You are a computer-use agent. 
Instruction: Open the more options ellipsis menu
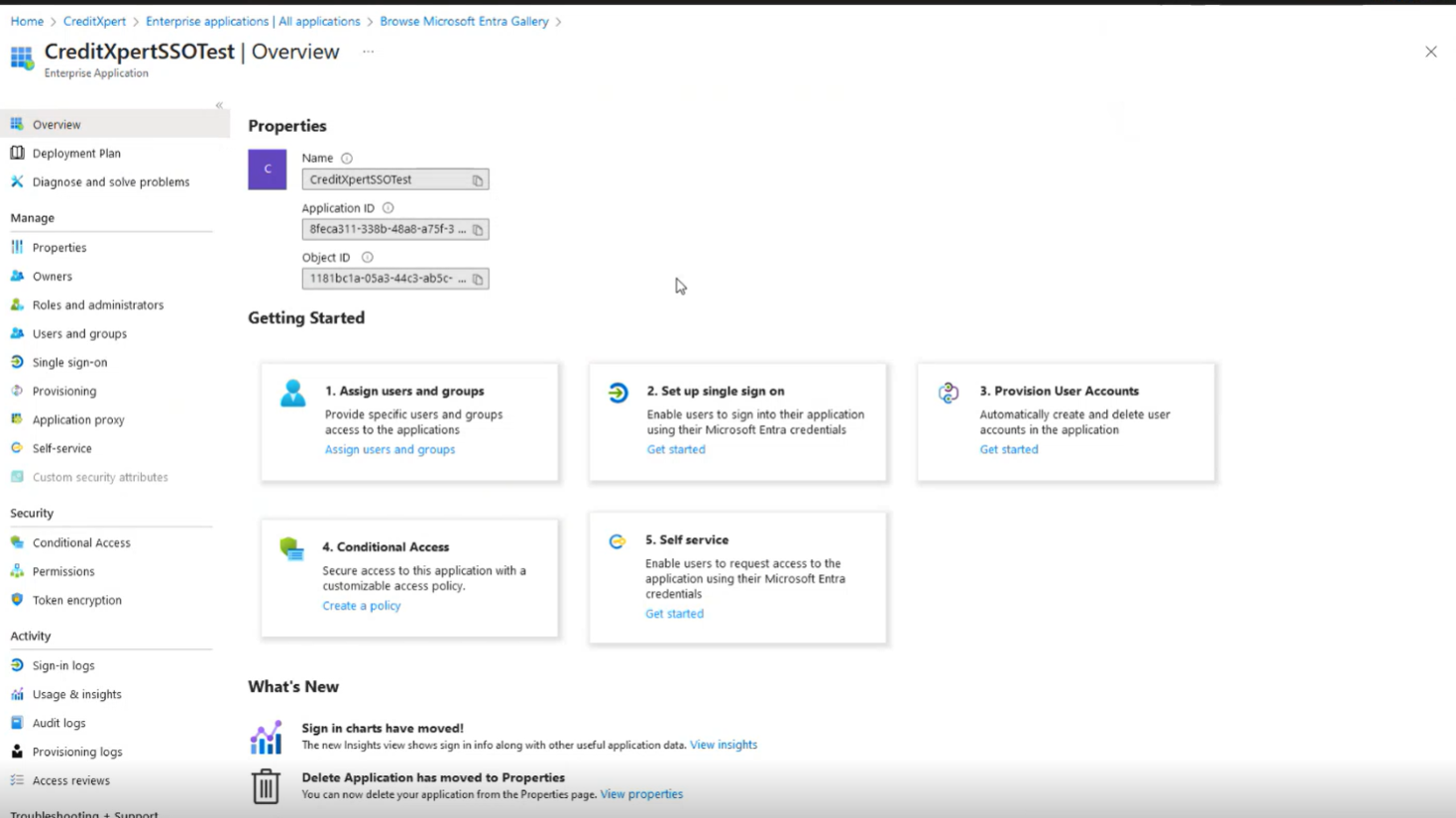click(369, 52)
